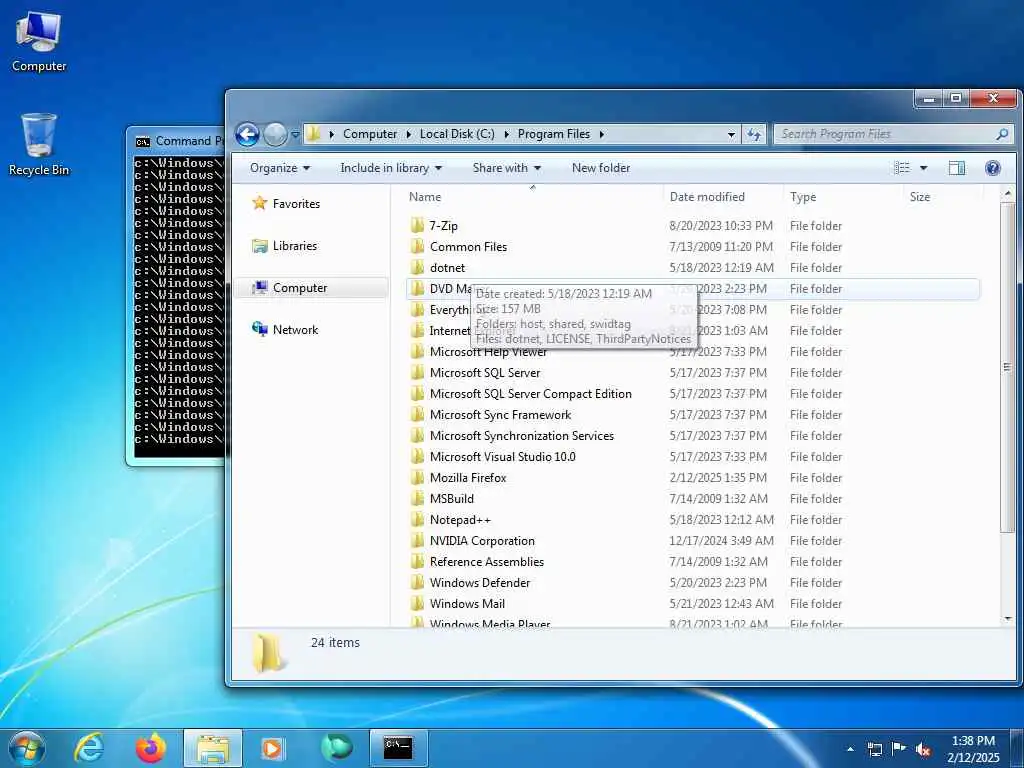Open the Organize menu
Screen dimensions: 1024x768
(280, 168)
